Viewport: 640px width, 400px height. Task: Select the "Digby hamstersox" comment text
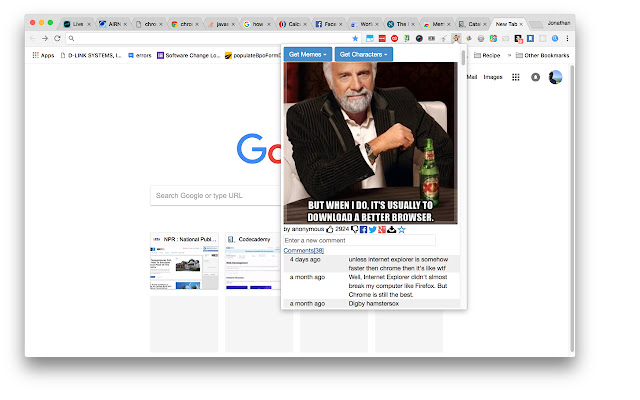click(x=373, y=304)
